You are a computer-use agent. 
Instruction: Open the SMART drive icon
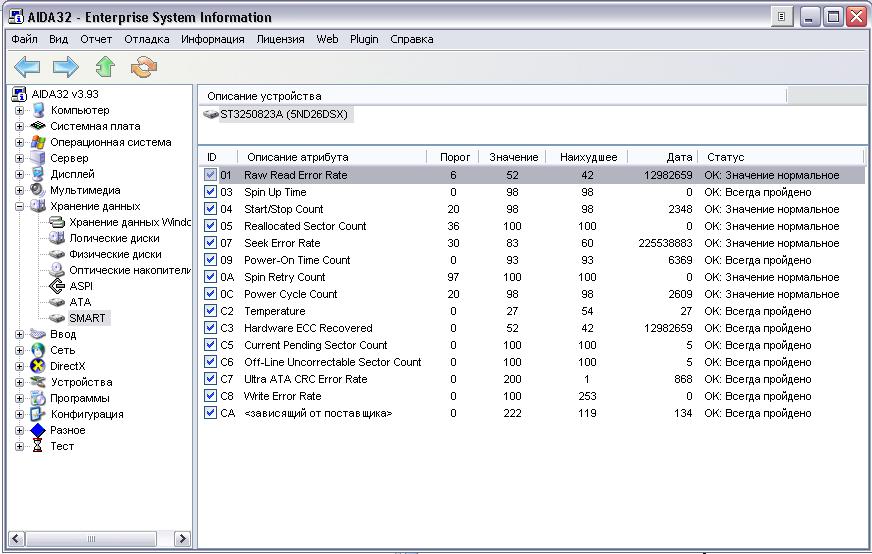coord(57,318)
